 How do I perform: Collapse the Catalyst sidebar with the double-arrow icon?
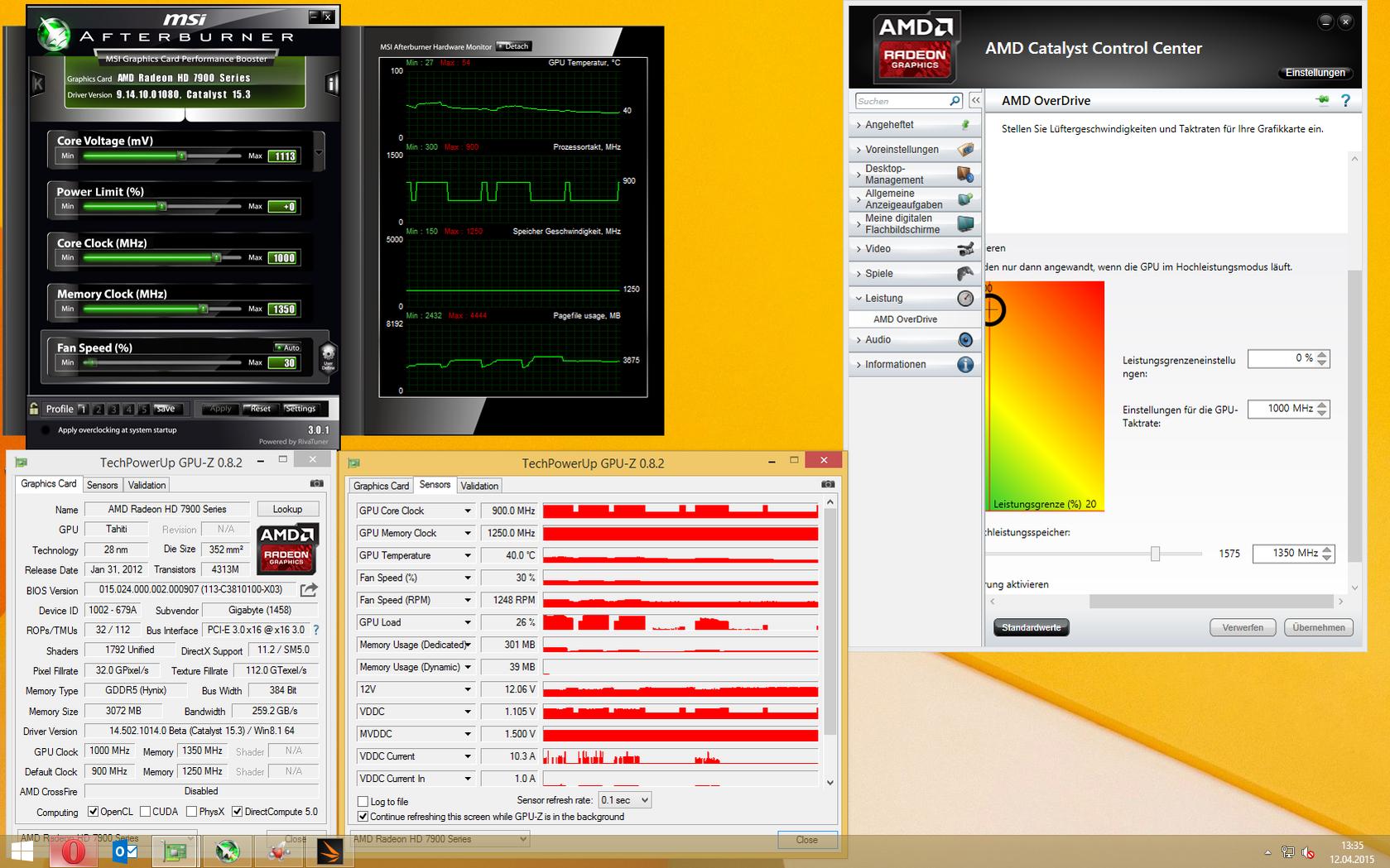pos(975,100)
